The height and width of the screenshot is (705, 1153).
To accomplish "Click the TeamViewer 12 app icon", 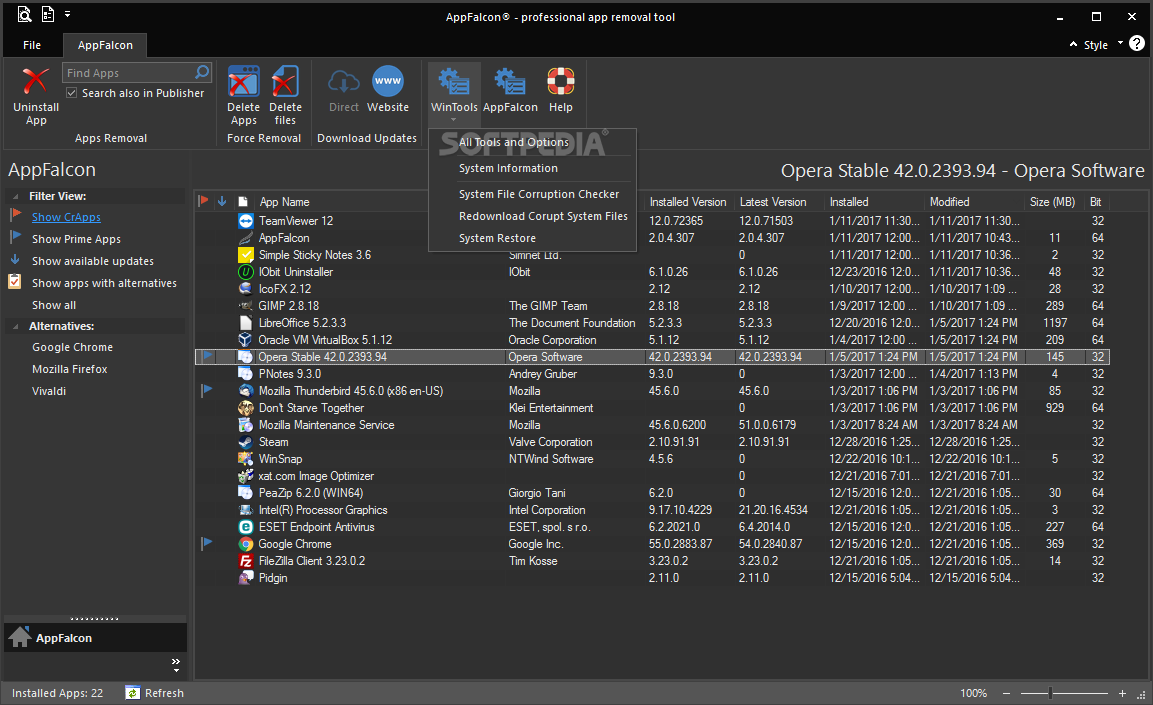I will point(246,221).
